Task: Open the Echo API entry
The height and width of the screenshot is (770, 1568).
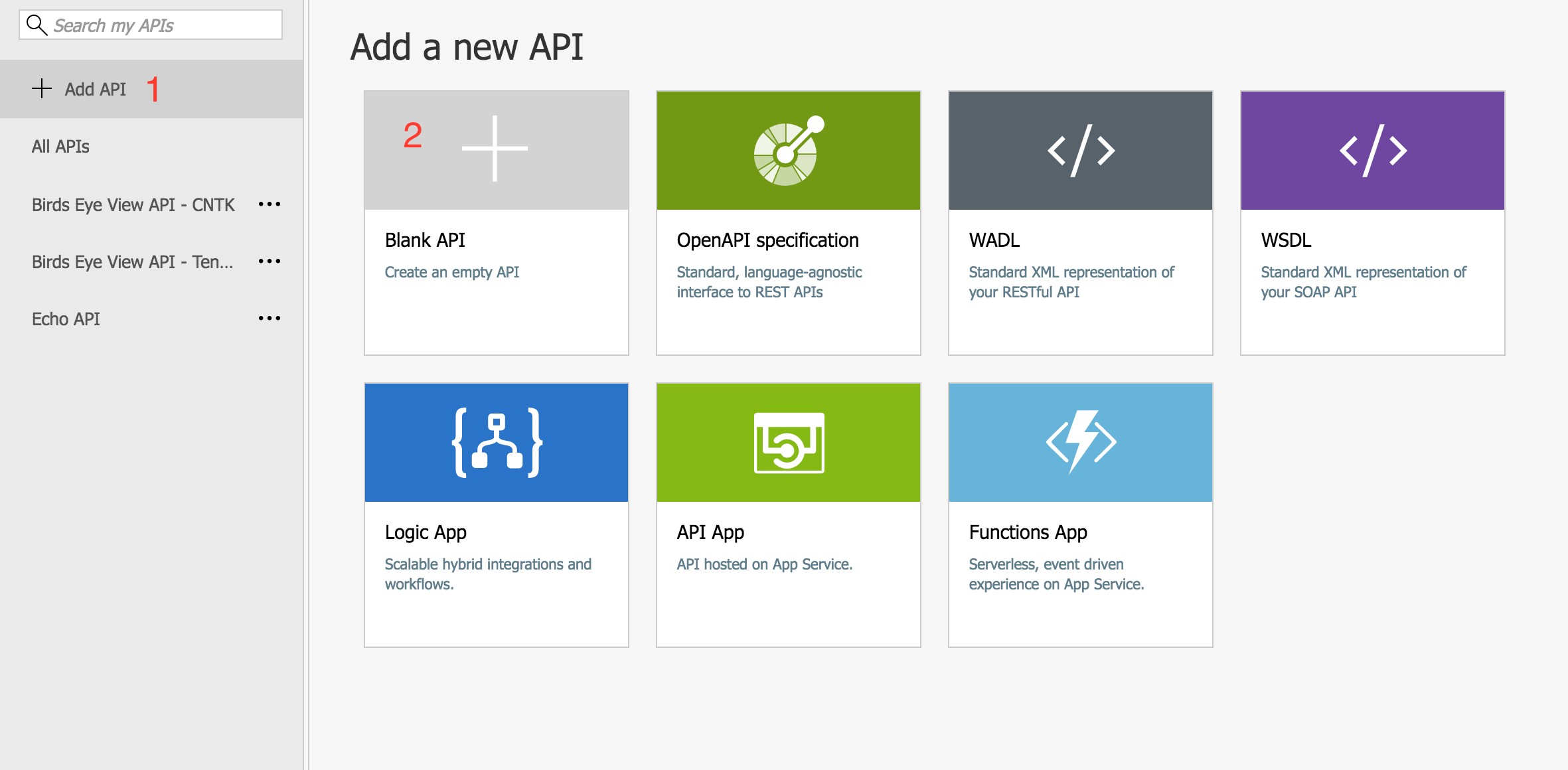Action: pyautogui.click(x=67, y=319)
